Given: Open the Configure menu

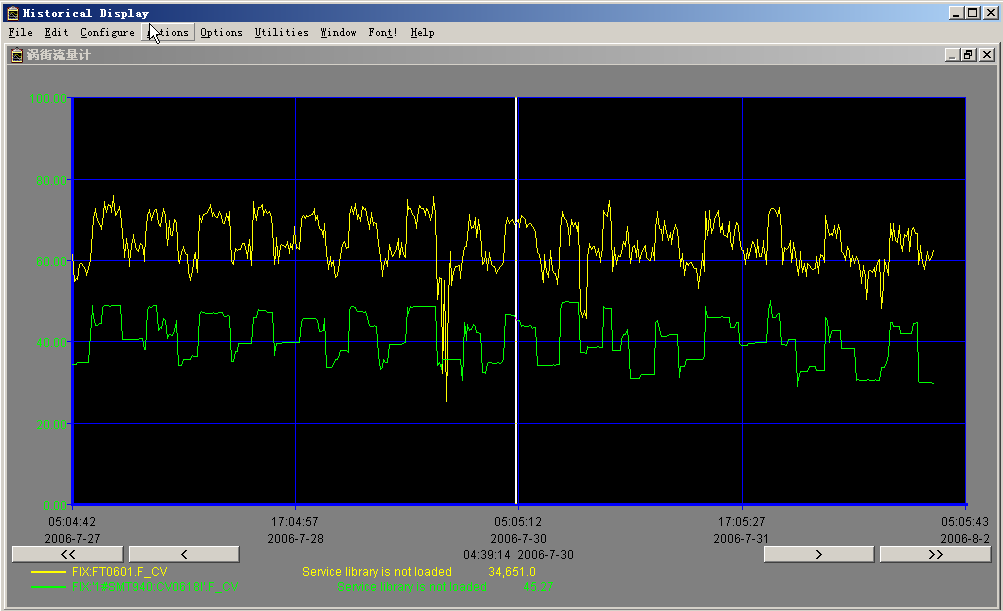Looking at the screenshot, I should 107,32.
